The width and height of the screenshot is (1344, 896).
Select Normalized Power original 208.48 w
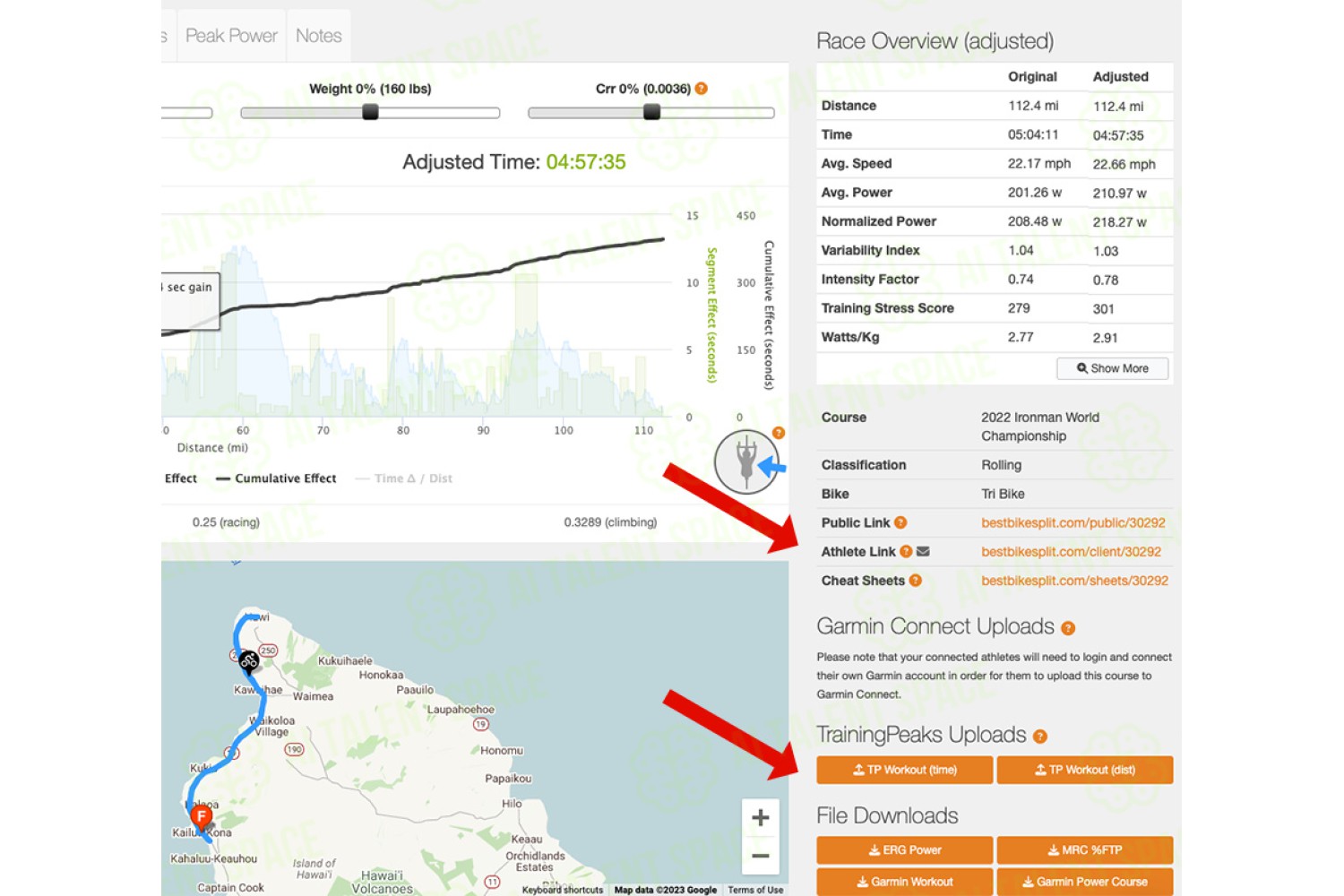[x=1035, y=221]
